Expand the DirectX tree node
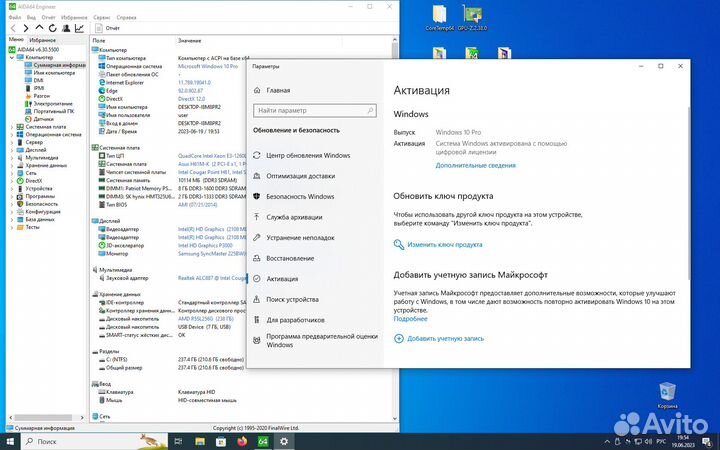This screenshot has height=450, width=720. coord(12,181)
